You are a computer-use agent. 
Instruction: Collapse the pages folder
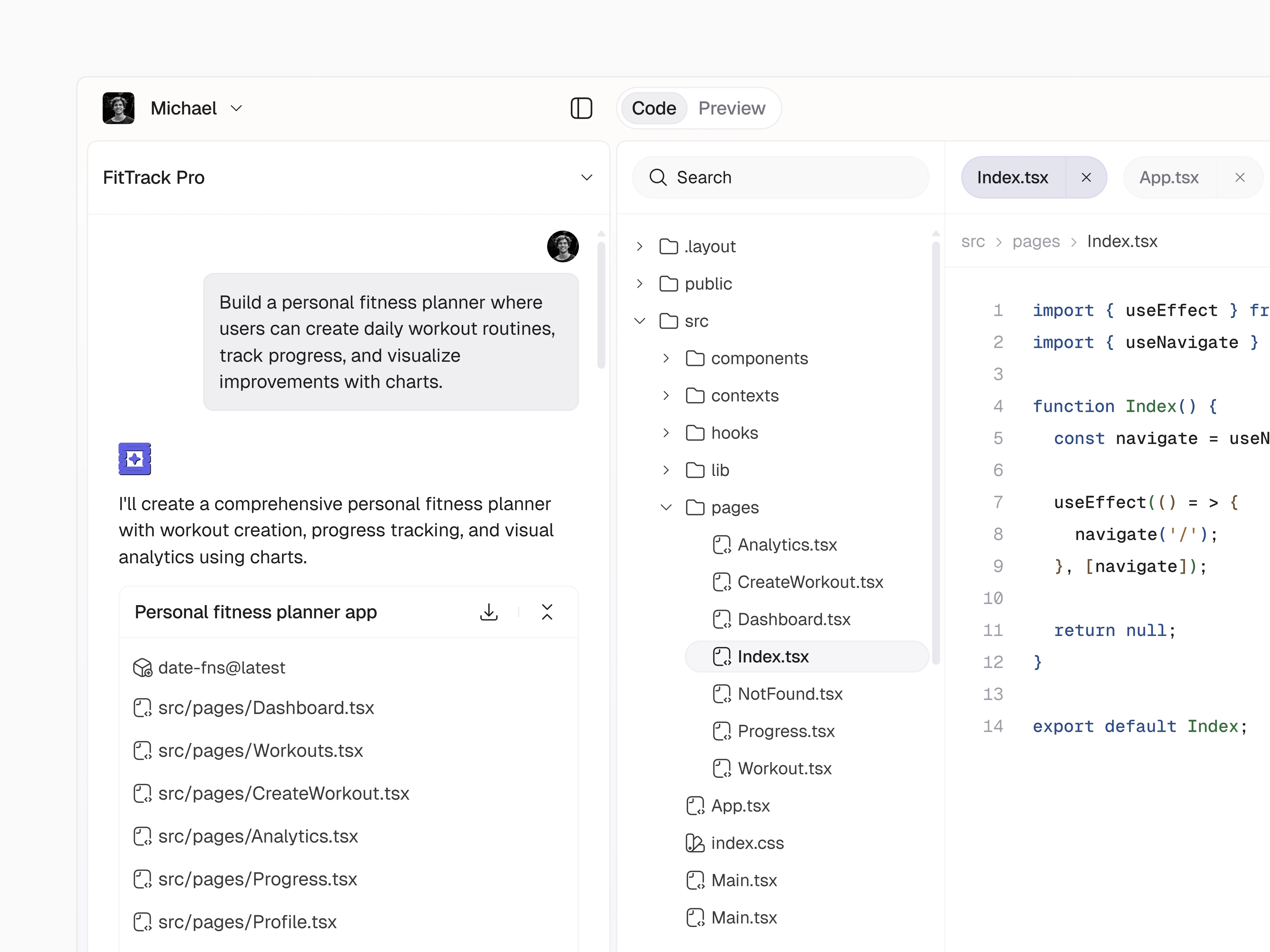[666, 507]
